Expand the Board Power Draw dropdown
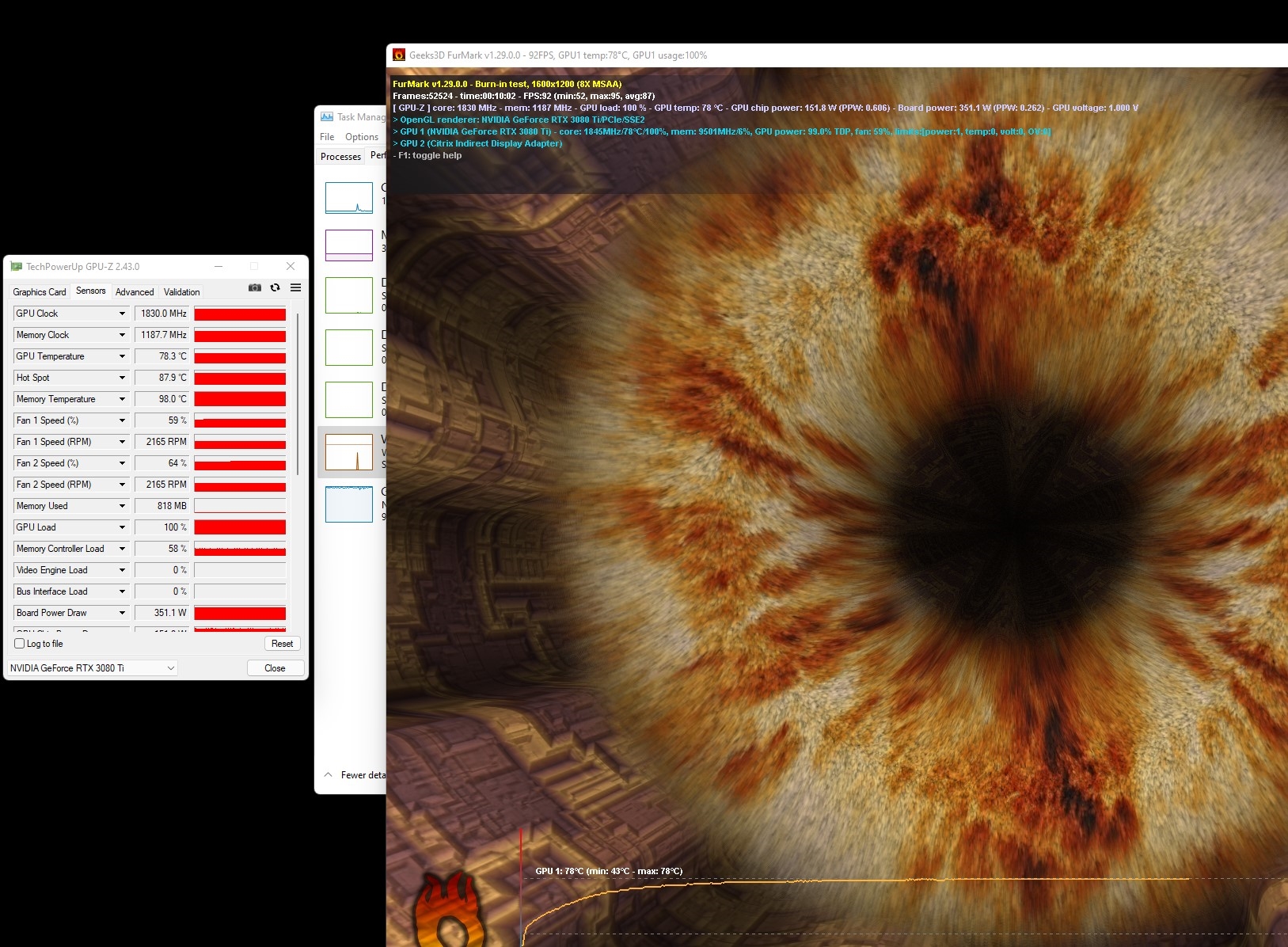Screen dimensions: 1288x947 tap(122, 613)
